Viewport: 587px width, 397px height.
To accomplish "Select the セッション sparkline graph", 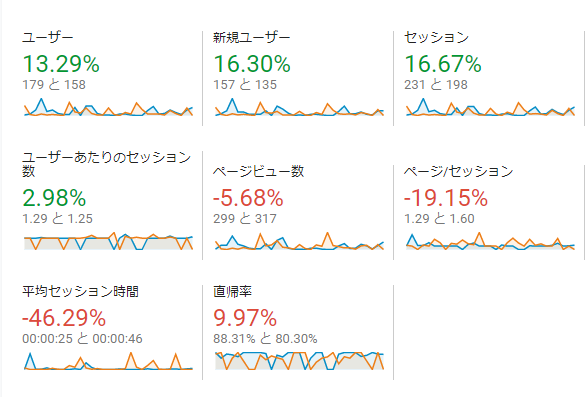I will coord(490,107).
